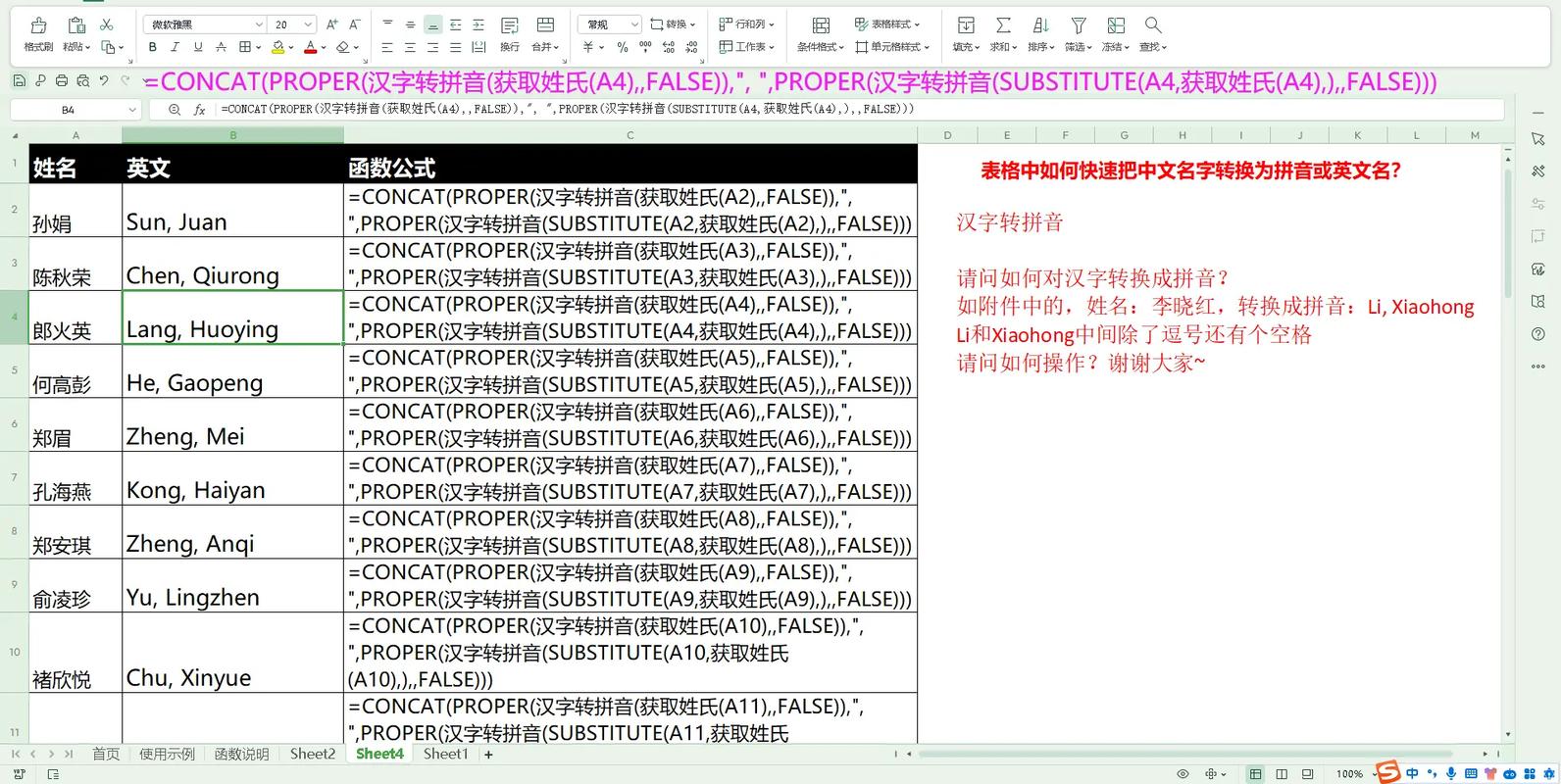
Task: Cut selection with the scissors icon
Action: pyautogui.click(x=107, y=24)
